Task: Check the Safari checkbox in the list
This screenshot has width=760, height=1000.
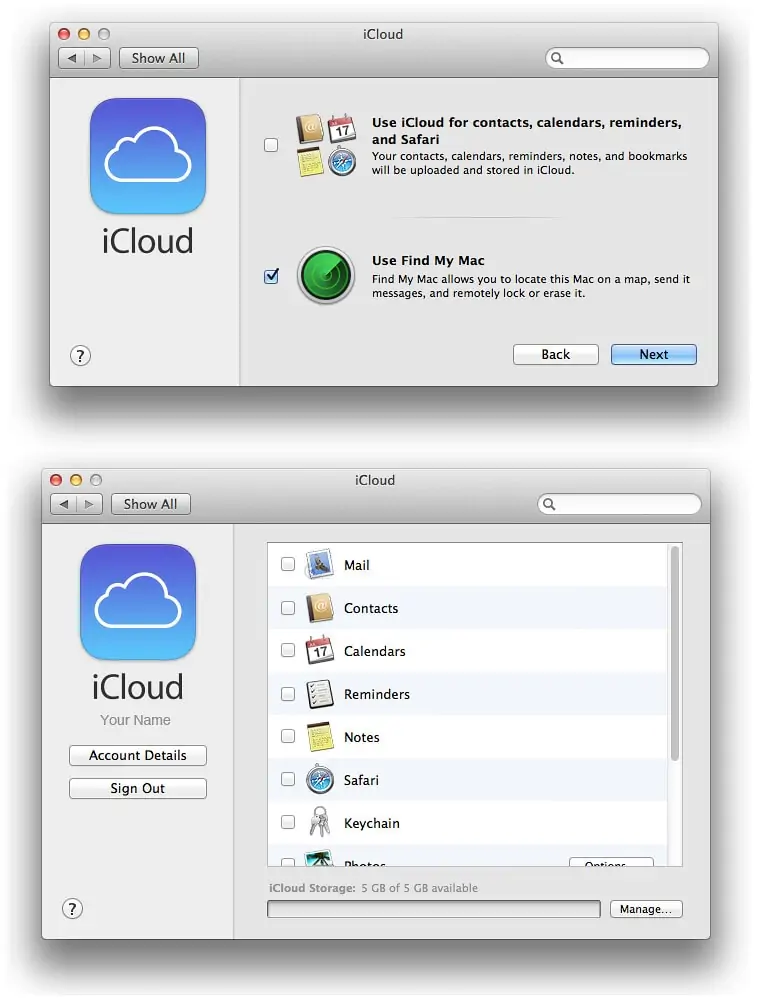Action: tap(288, 779)
